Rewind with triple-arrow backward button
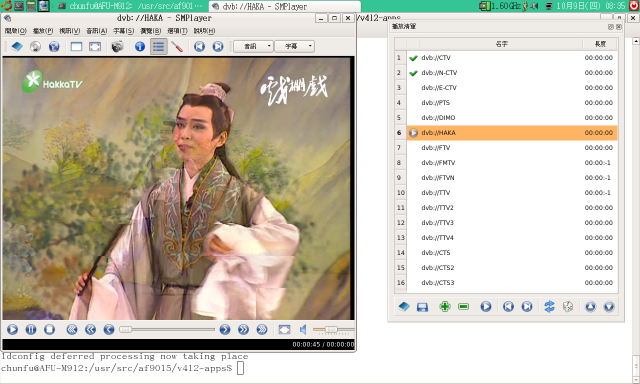640x384 pixels. pyautogui.click(x=72, y=329)
